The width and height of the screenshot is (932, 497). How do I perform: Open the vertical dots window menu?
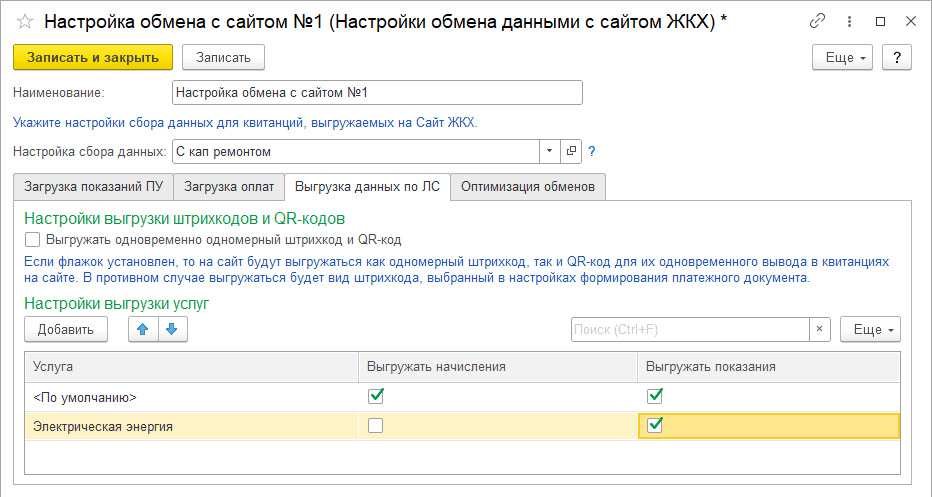click(849, 21)
